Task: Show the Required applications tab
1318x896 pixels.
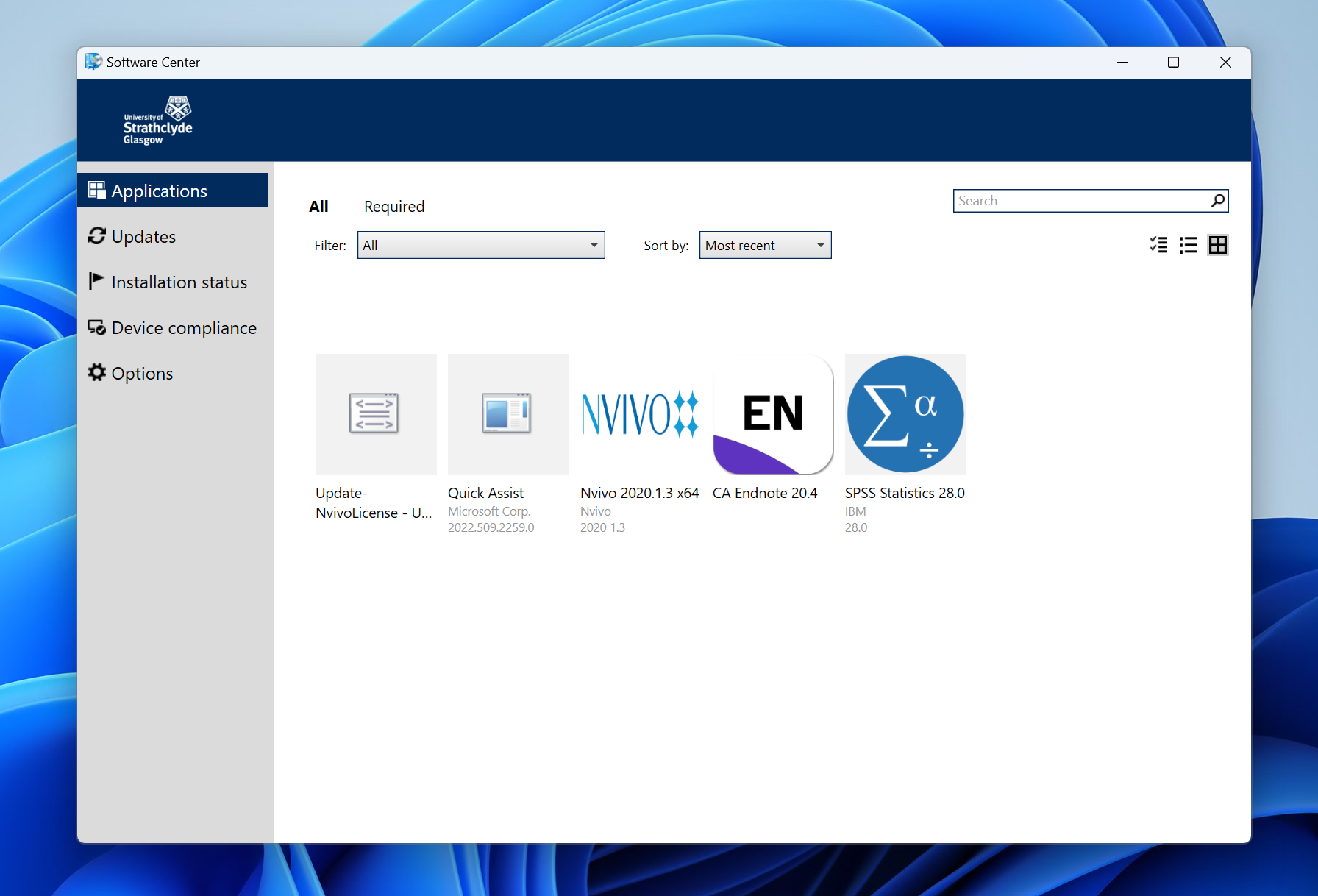Action: (x=394, y=207)
